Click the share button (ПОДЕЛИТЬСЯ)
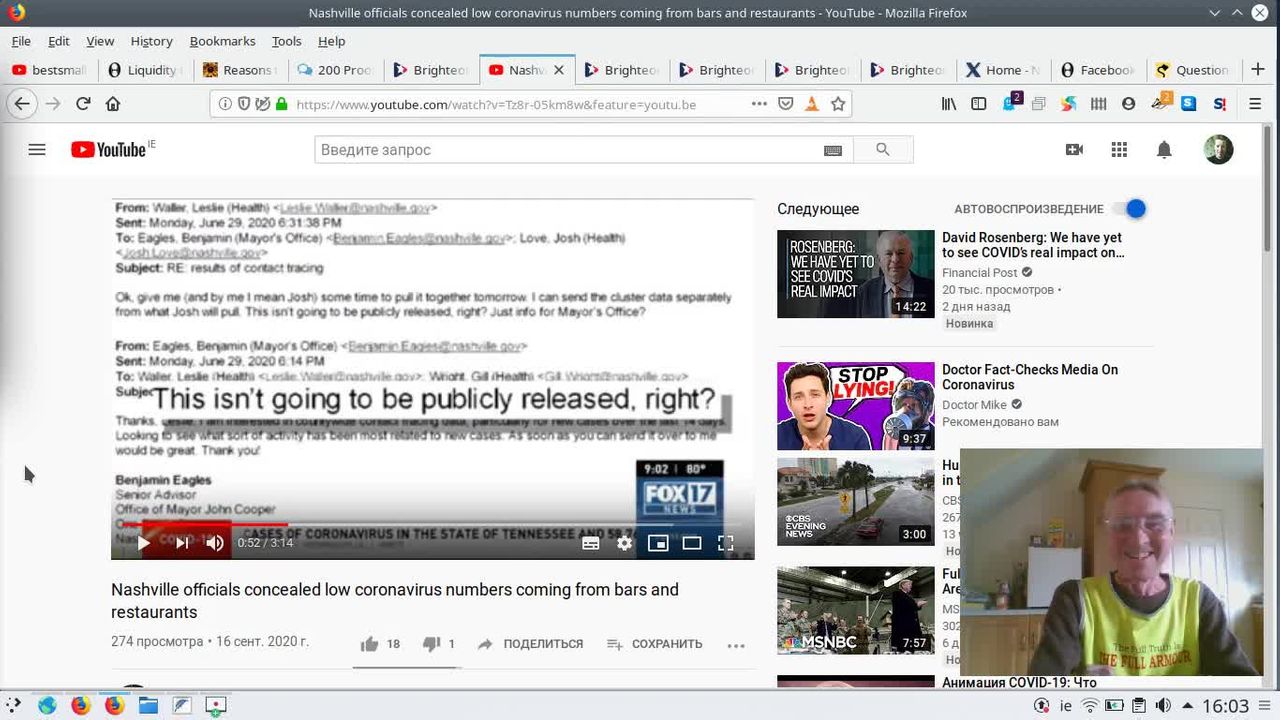 click(530, 644)
